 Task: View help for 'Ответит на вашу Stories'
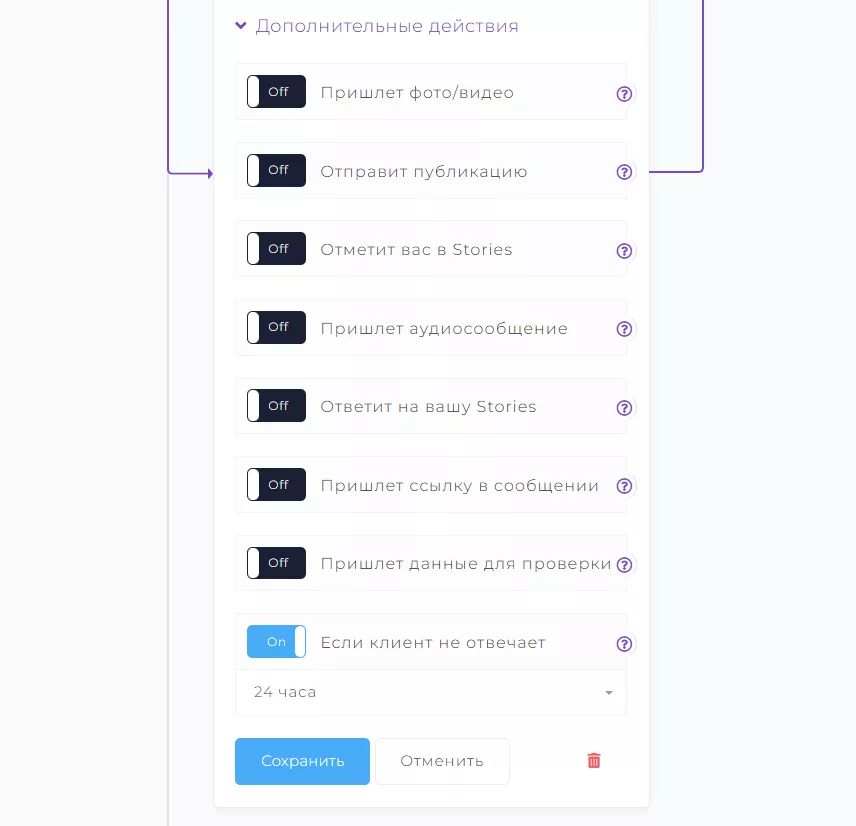(624, 408)
